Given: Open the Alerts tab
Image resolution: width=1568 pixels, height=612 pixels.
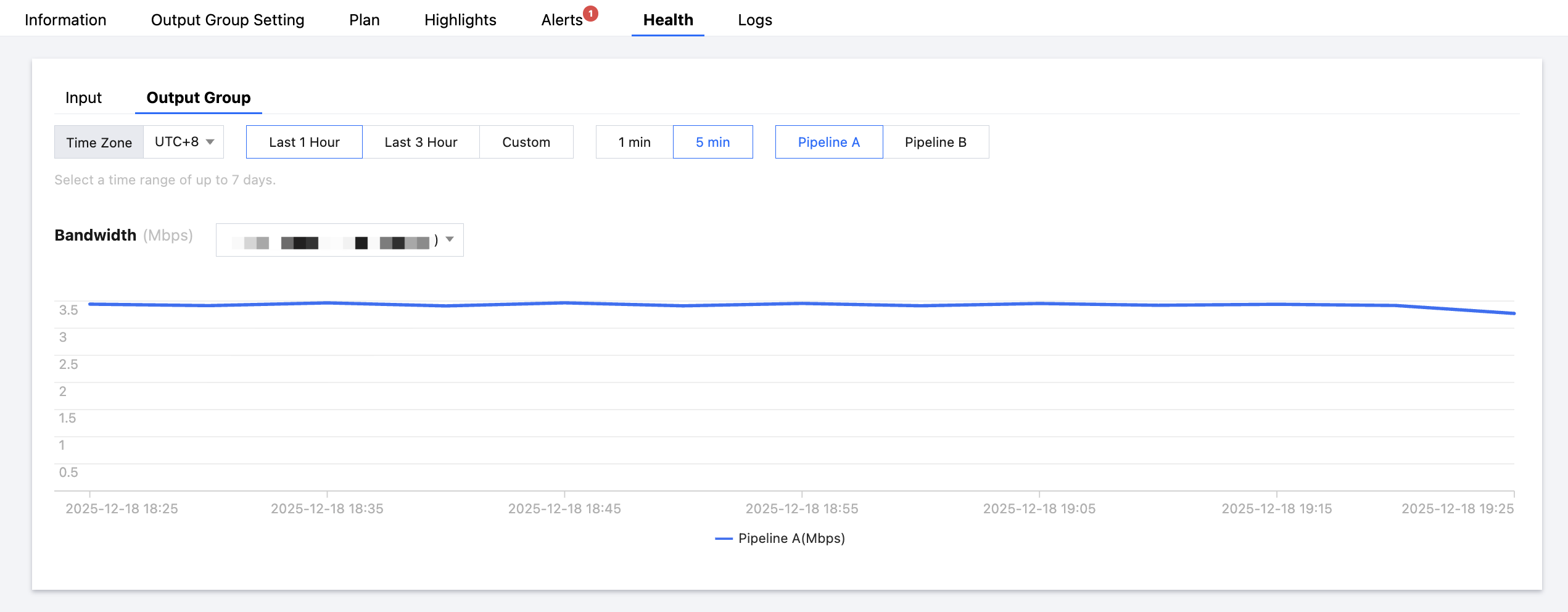Looking at the screenshot, I should 561,20.
